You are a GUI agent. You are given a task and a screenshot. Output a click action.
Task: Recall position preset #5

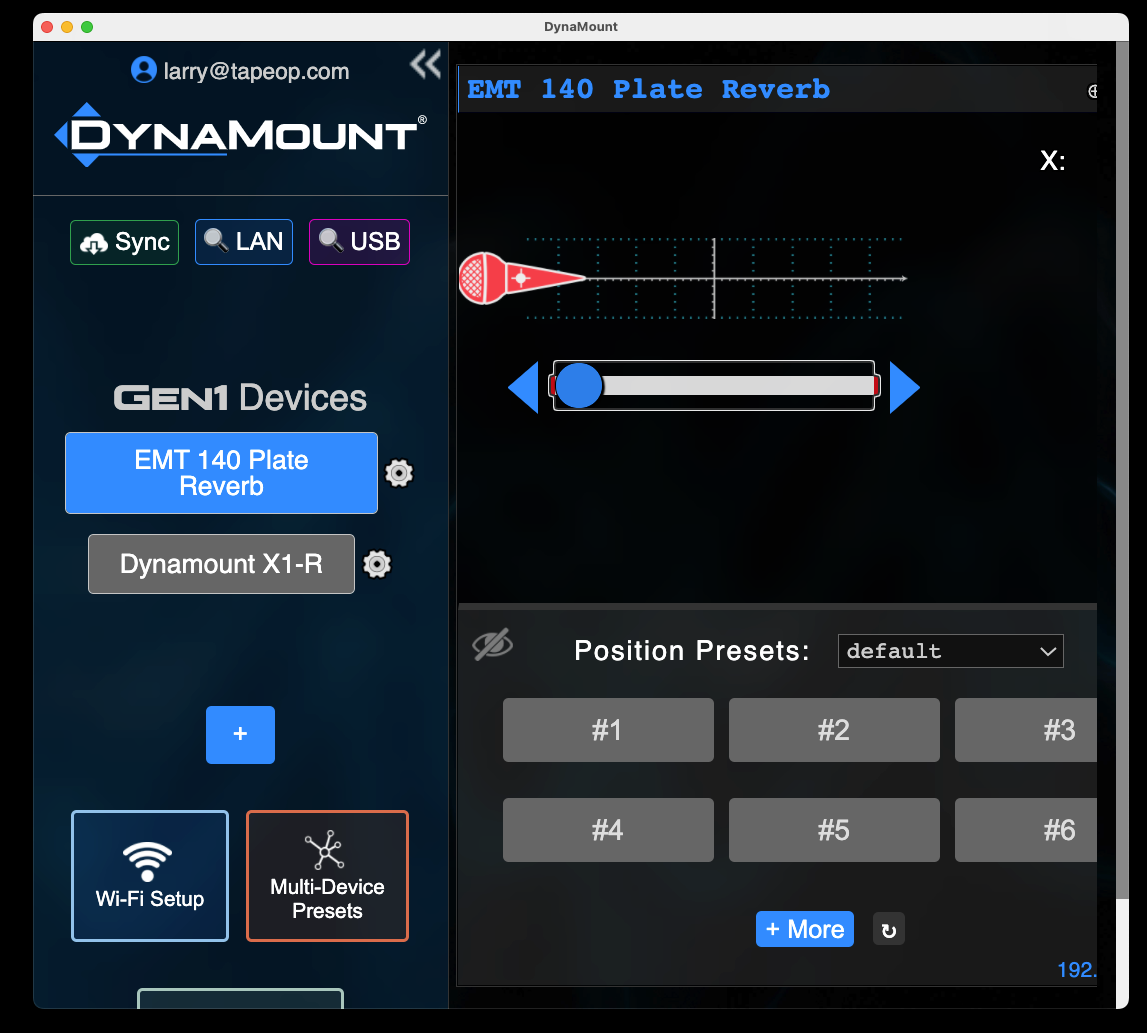834,830
